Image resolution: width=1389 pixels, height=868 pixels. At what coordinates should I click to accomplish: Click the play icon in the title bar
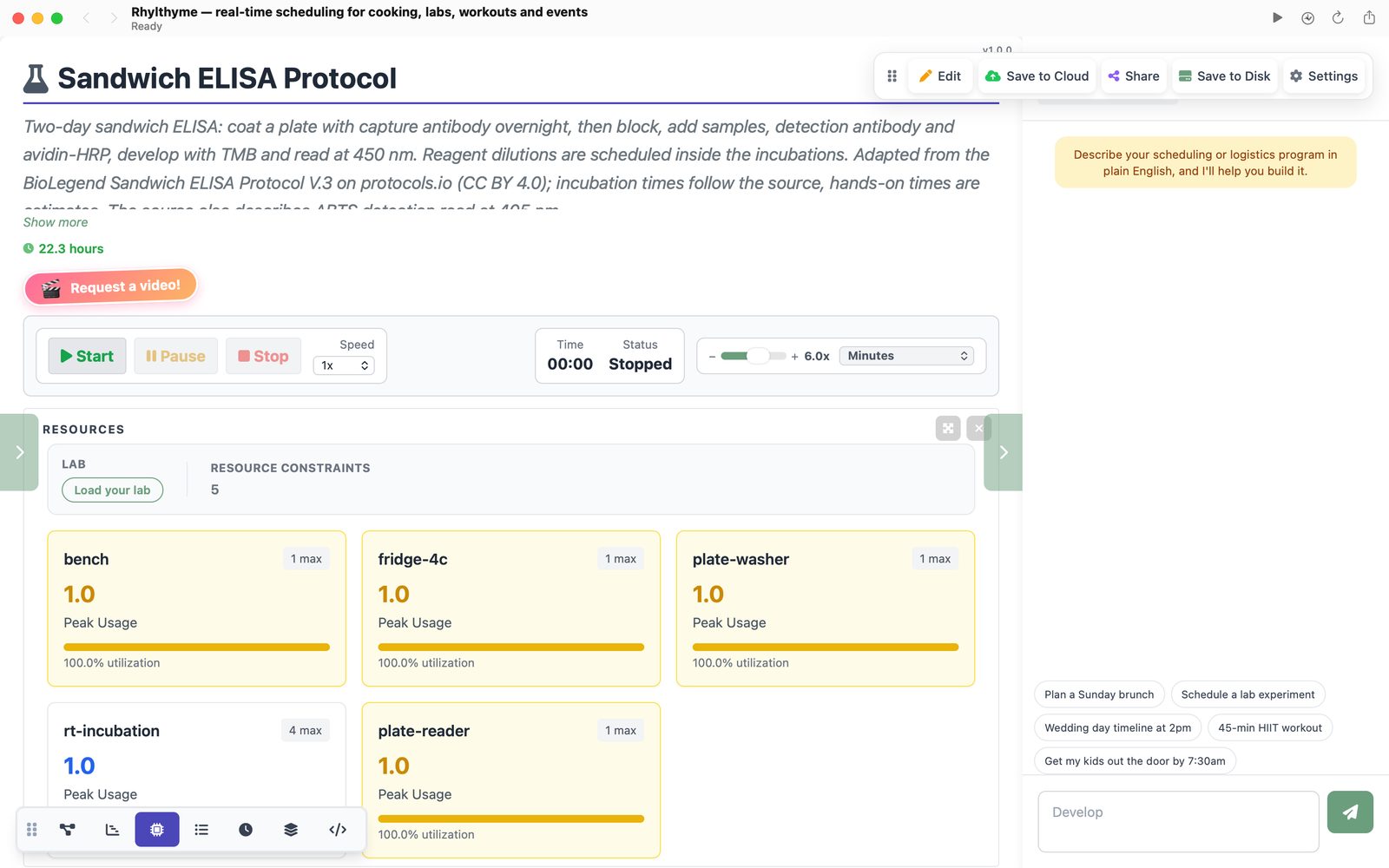point(1277,17)
